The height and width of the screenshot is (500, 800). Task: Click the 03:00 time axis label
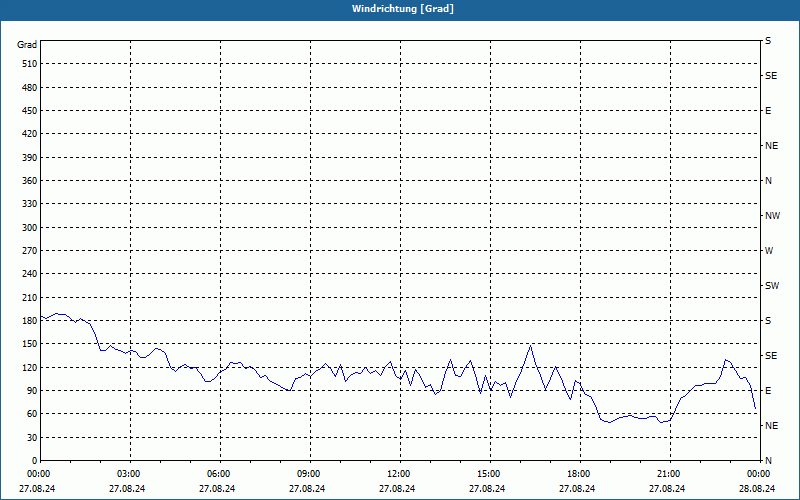click(x=129, y=474)
